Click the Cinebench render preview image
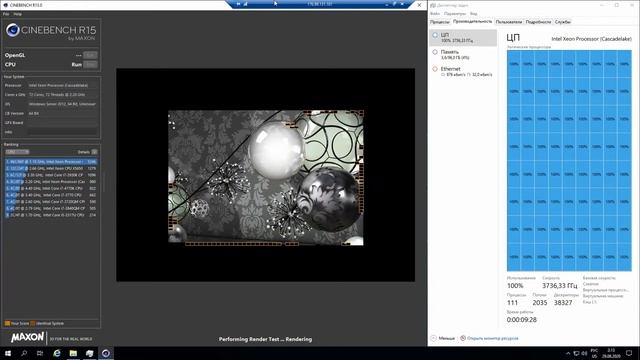Screen dimensions: 640x360 [x=266, y=178]
